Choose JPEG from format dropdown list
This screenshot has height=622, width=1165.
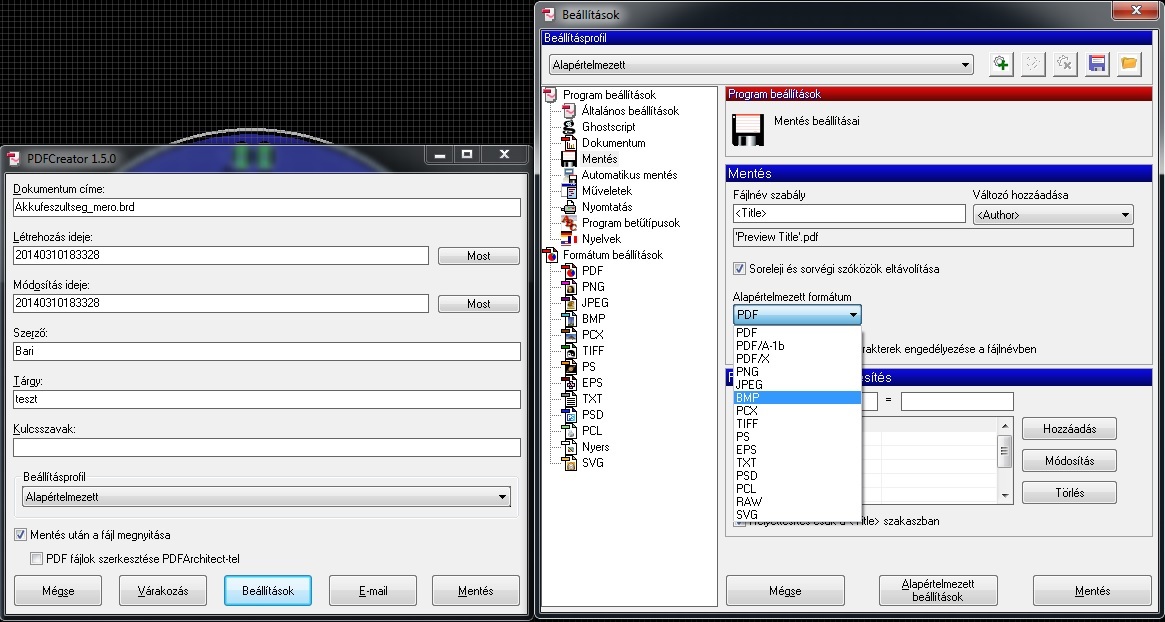click(796, 384)
